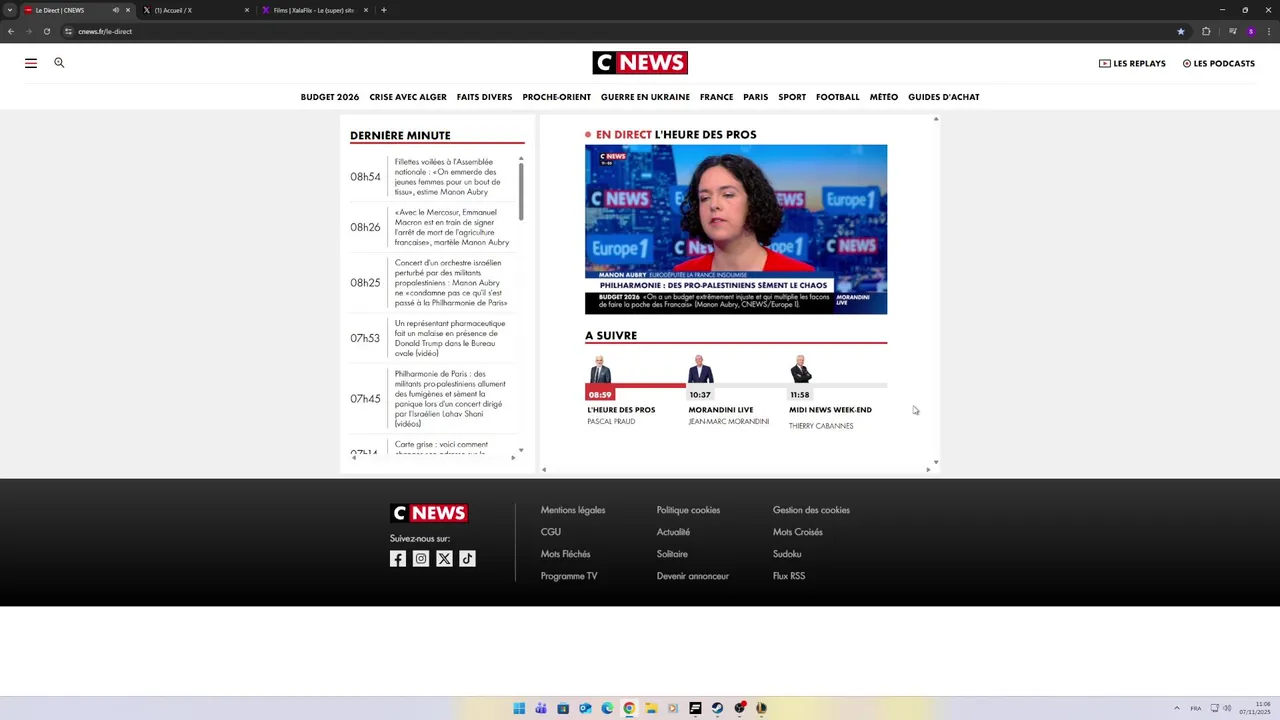The image size is (1280, 720).
Task: Read the 07h53 représentant pharmaceutique article
Action: tap(450, 338)
